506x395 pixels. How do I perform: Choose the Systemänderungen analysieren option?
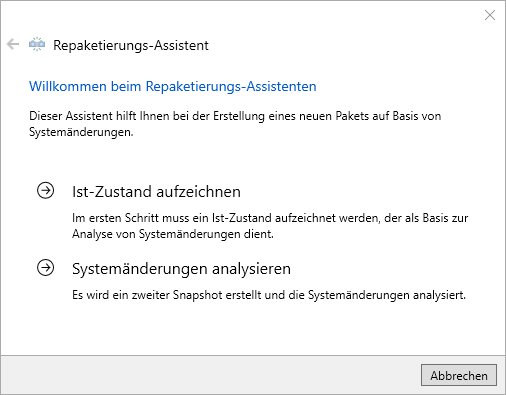181,269
